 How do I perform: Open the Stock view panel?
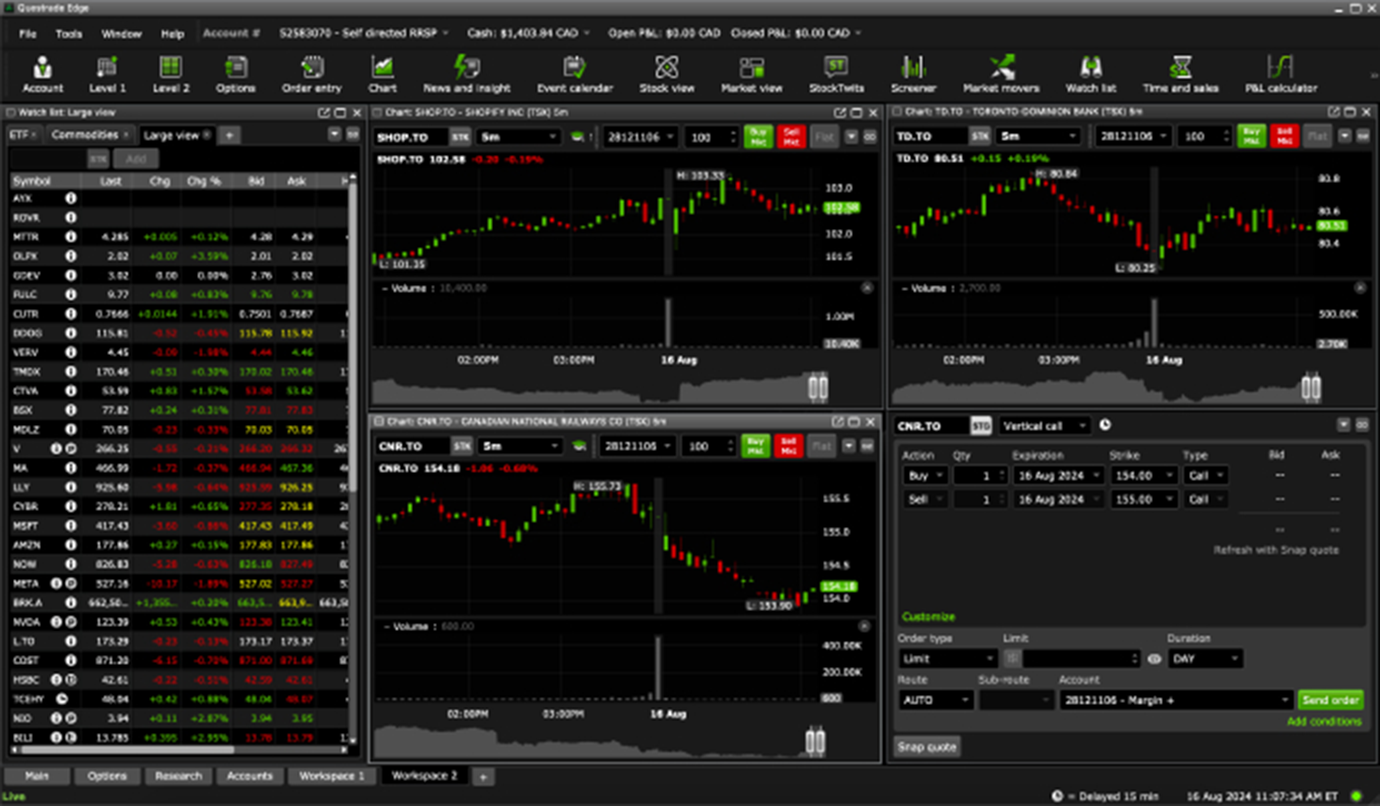click(666, 73)
